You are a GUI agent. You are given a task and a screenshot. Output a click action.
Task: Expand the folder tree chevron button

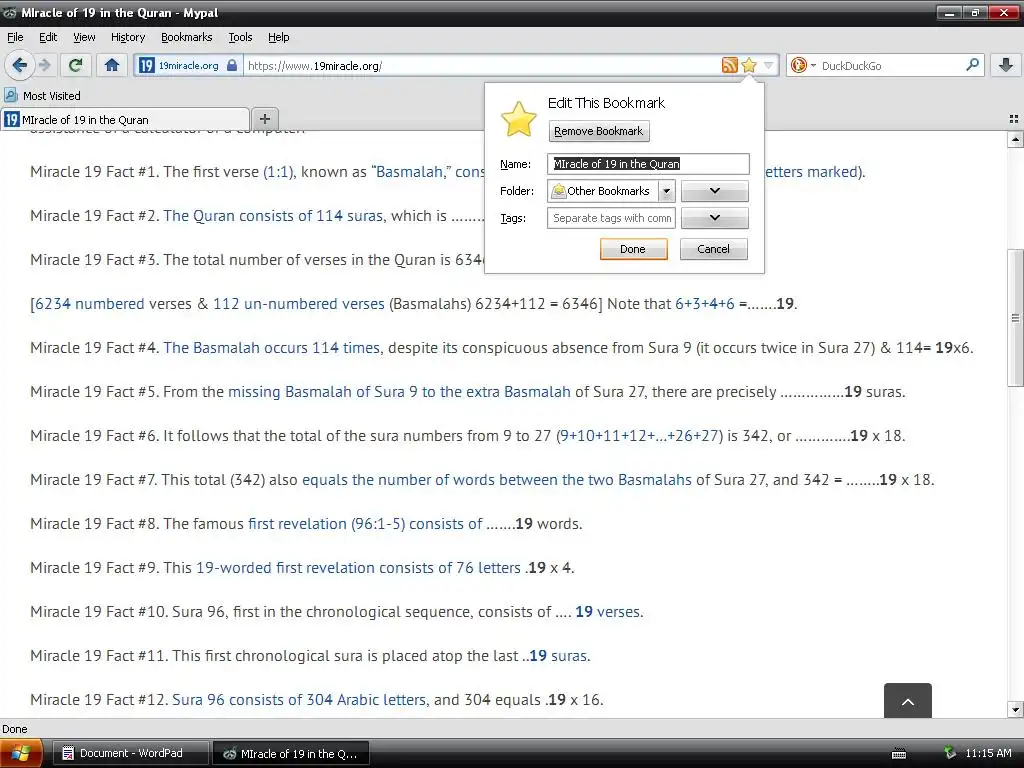(714, 191)
